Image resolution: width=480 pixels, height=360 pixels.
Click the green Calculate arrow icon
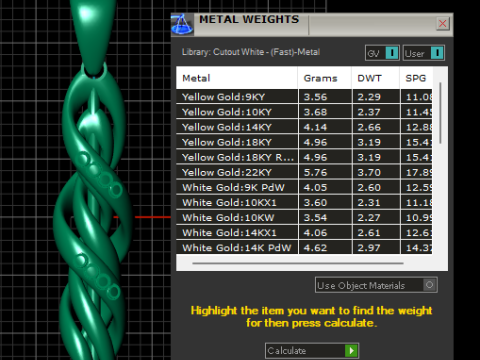click(351, 351)
